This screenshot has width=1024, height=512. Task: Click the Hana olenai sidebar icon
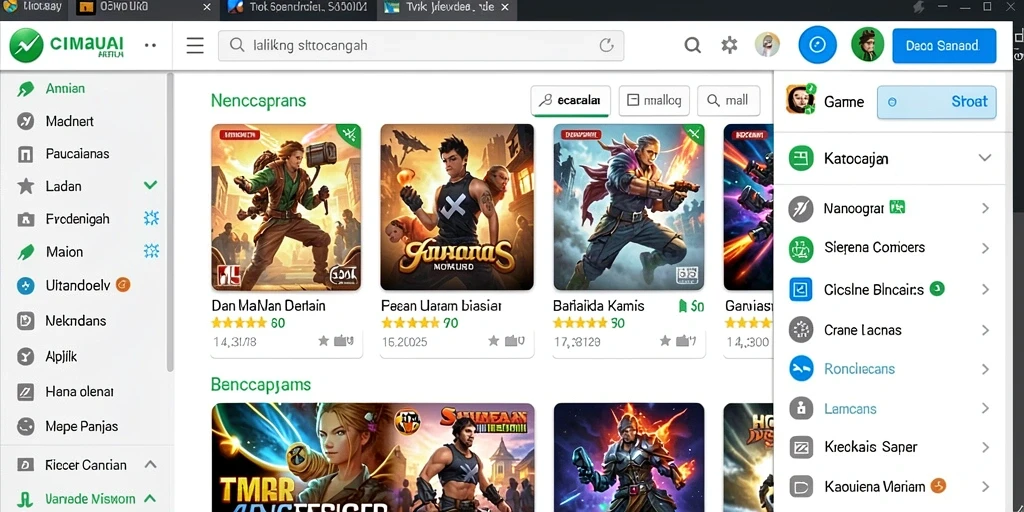[25, 392]
